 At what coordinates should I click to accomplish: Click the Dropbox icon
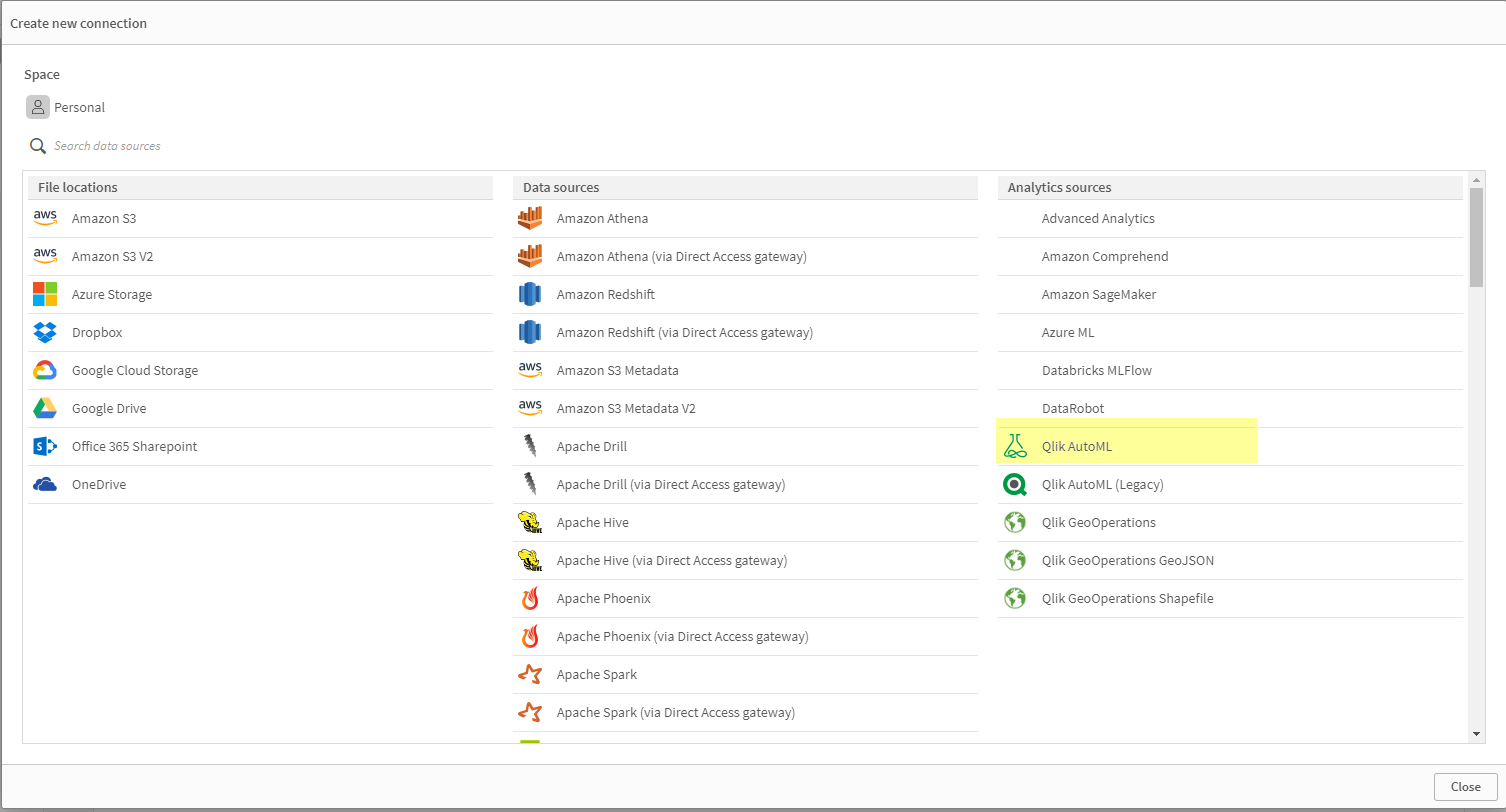(45, 332)
